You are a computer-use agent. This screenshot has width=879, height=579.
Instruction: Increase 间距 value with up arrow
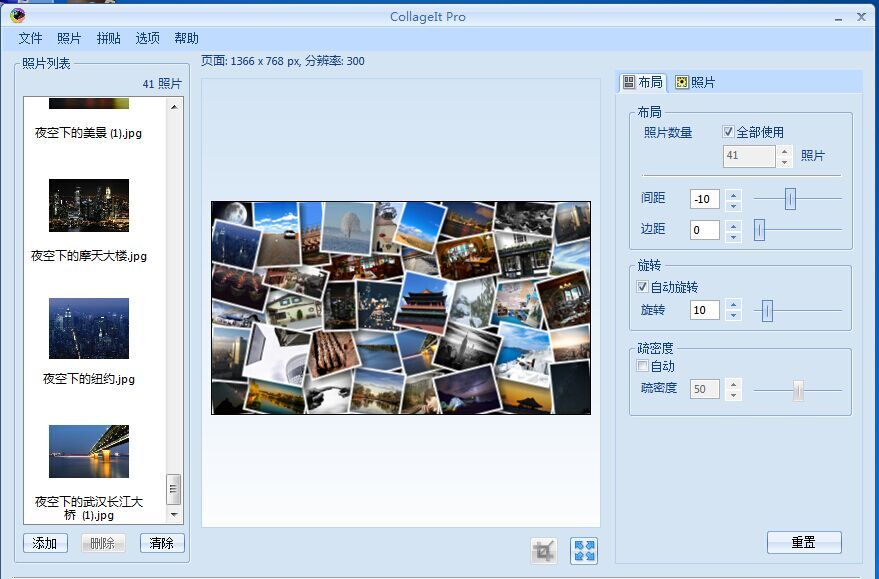point(733,194)
